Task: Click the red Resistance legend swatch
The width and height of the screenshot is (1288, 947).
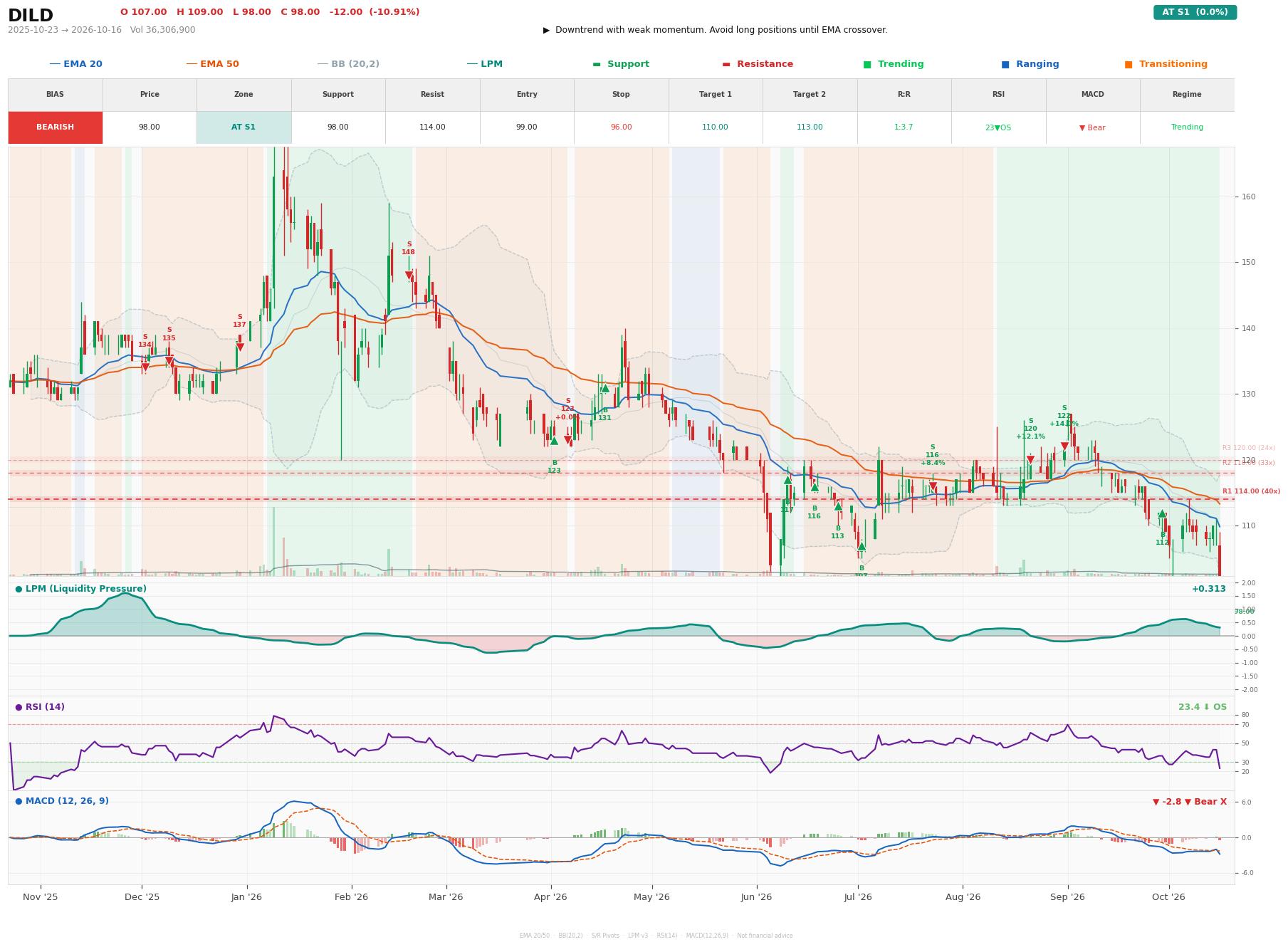Action: click(726, 64)
